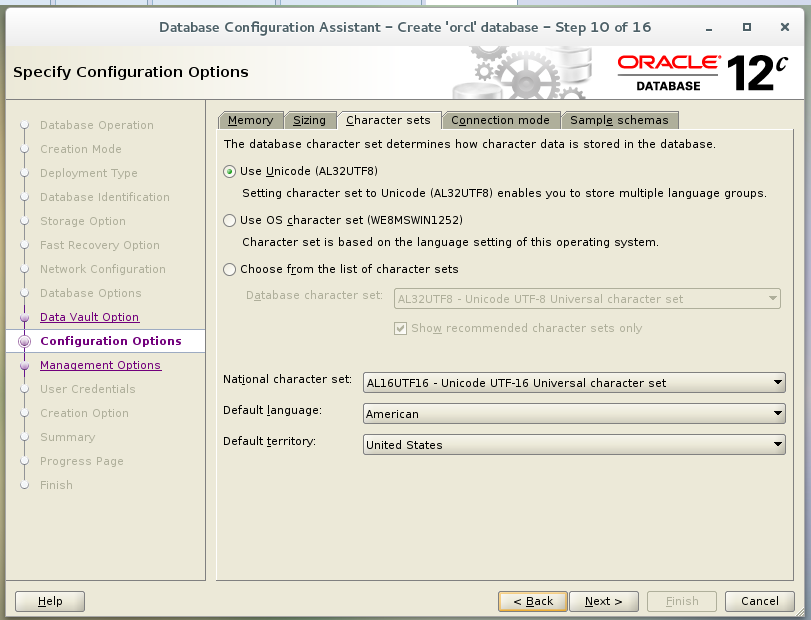Click the Progress Page step label

tap(82, 461)
